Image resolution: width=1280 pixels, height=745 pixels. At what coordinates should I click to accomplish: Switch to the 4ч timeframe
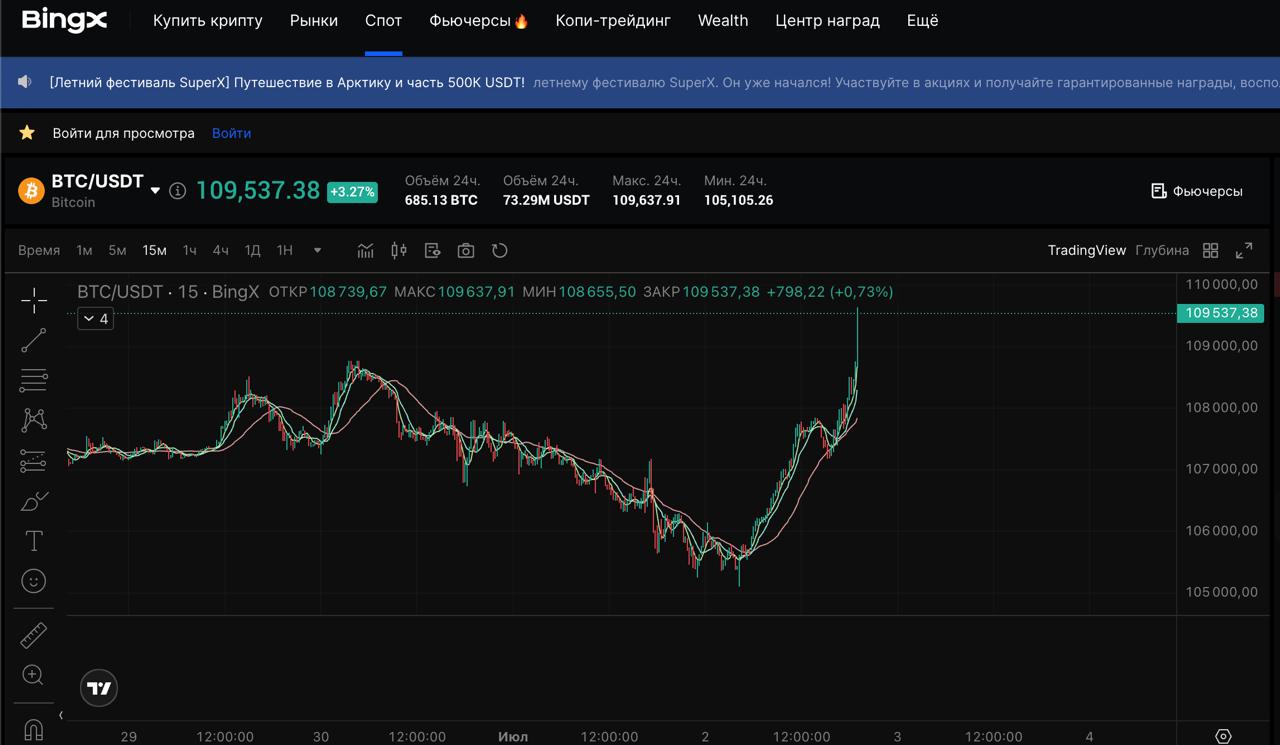(220, 250)
